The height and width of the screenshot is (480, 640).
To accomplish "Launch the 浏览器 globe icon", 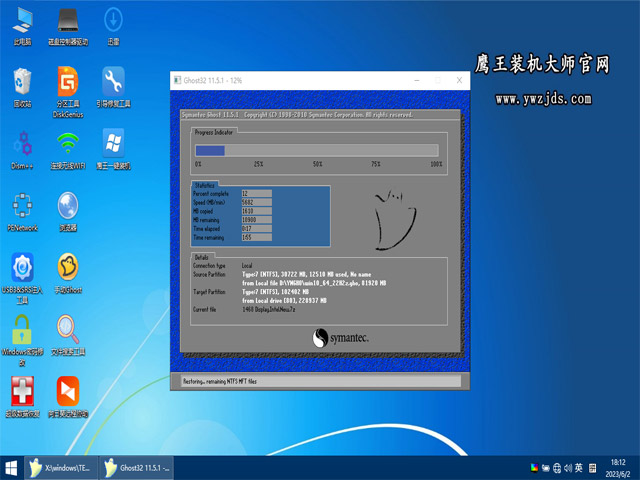I will [x=68, y=212].
